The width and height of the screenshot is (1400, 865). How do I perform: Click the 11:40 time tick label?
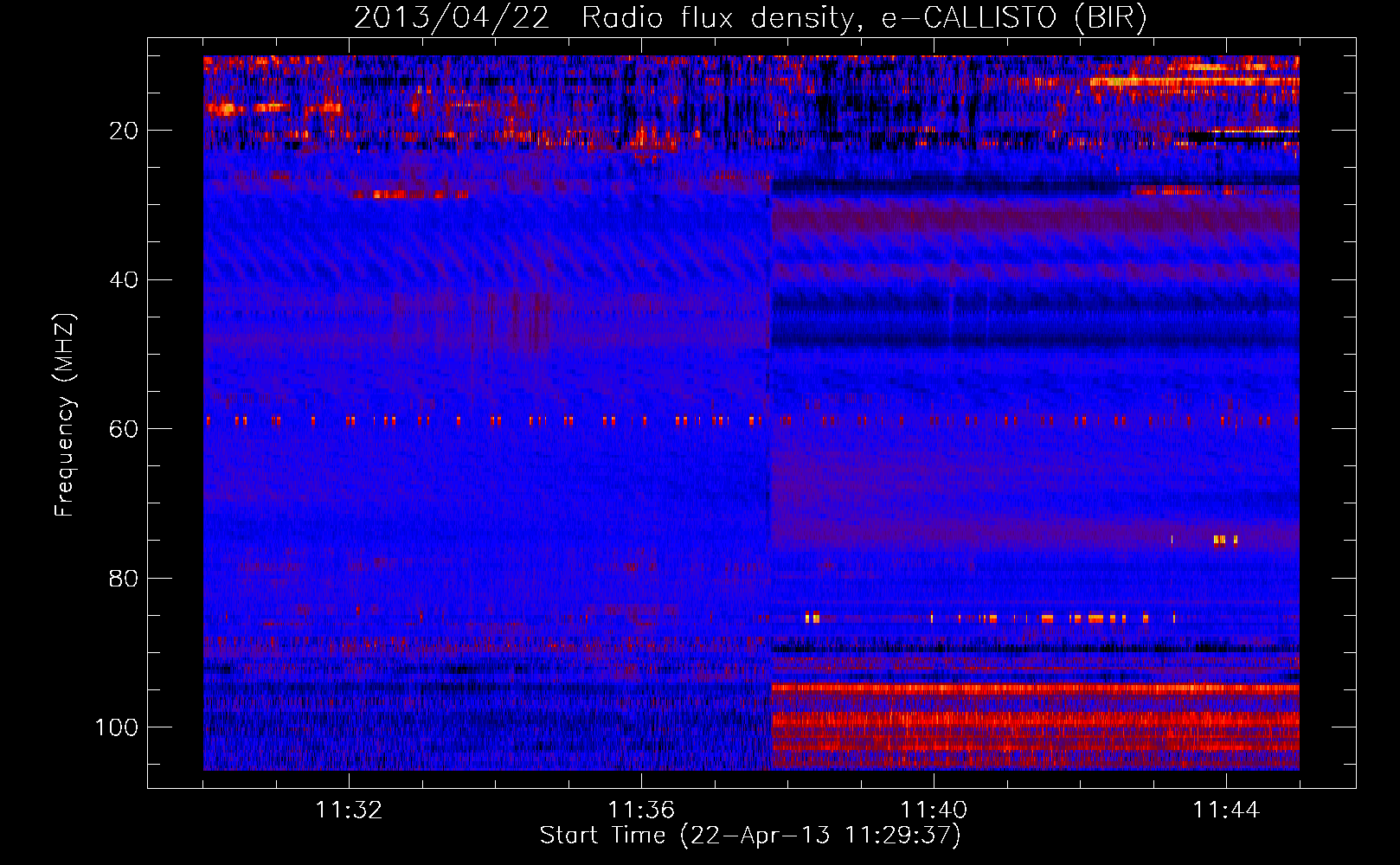coord(934,811)
